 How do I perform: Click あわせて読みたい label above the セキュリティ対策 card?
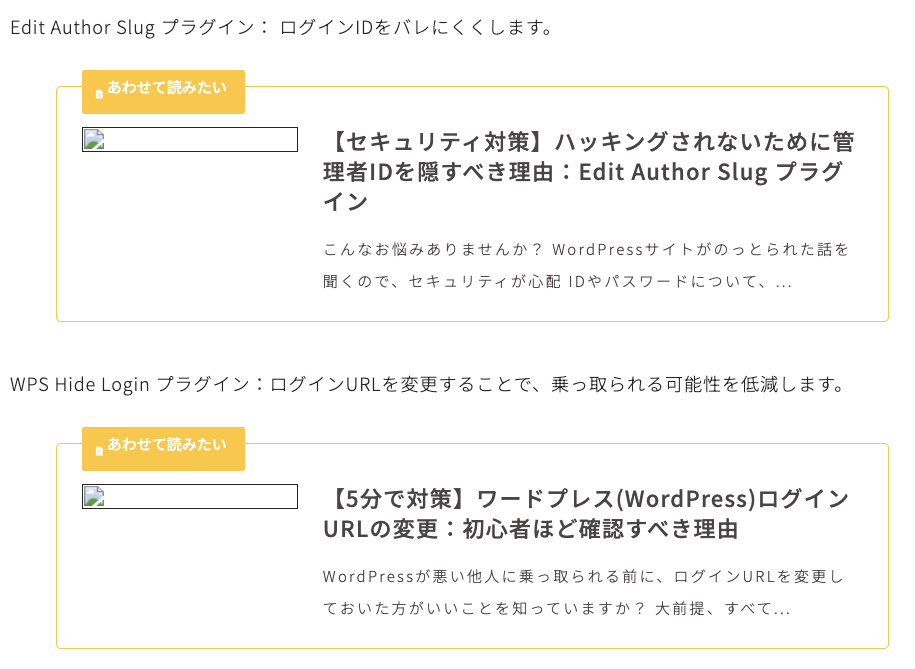[x=167, y=88]
